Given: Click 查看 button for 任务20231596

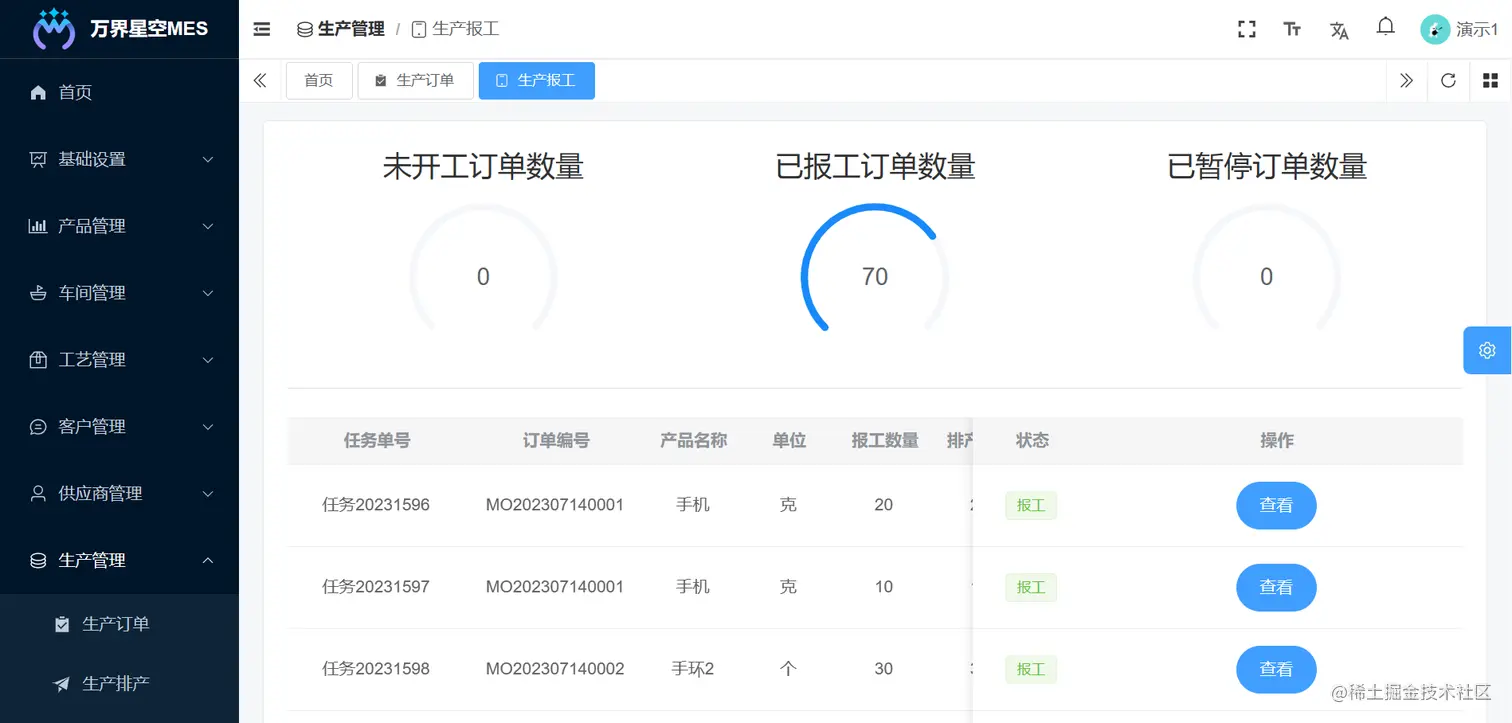Looking at the screenshot, I should click(1276, 505).
